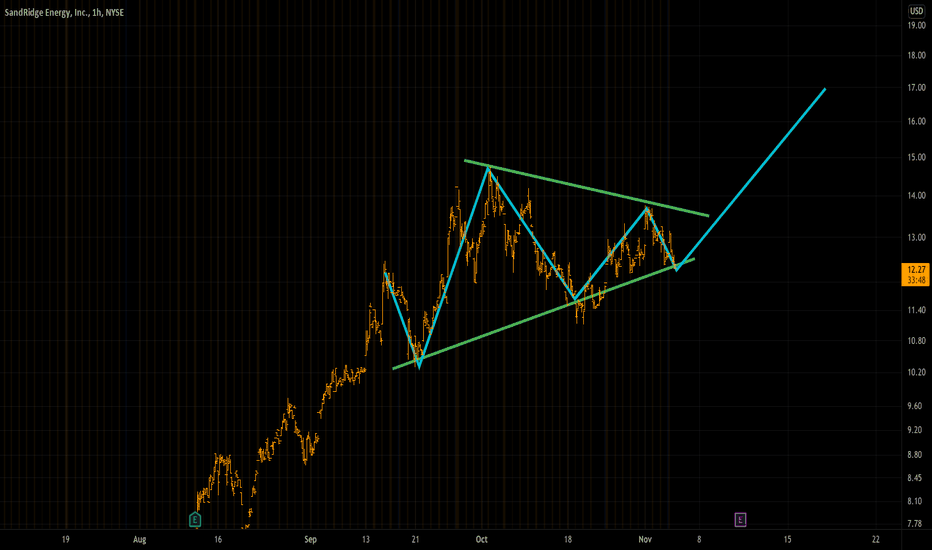The image size is (932, 550).
Task: Click the 9.20 price axis label
Action: 917,430
